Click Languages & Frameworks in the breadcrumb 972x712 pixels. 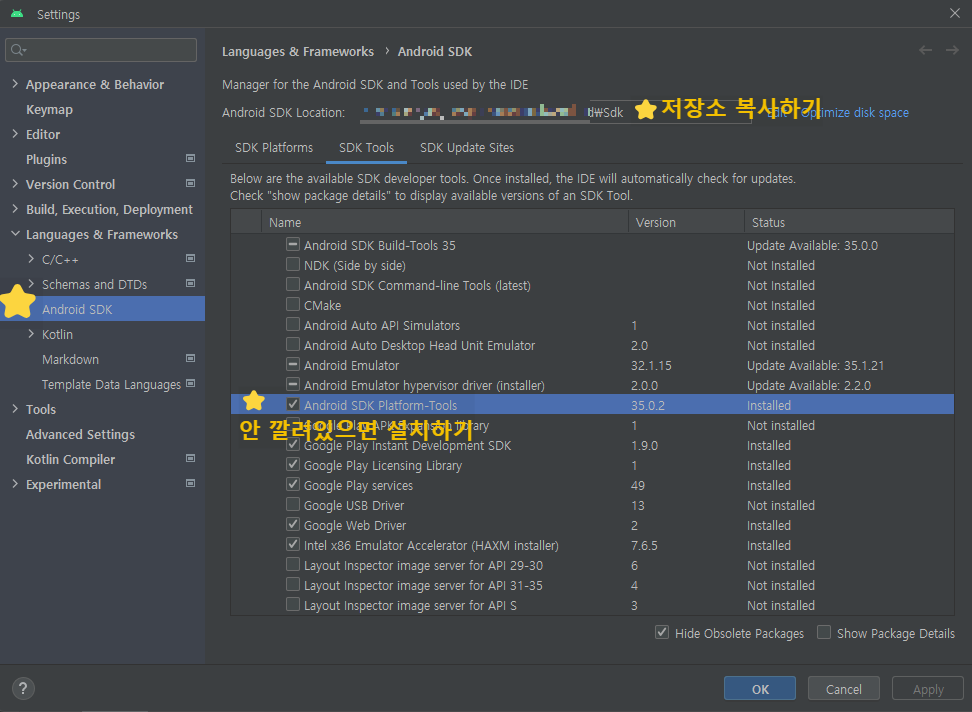298,51
